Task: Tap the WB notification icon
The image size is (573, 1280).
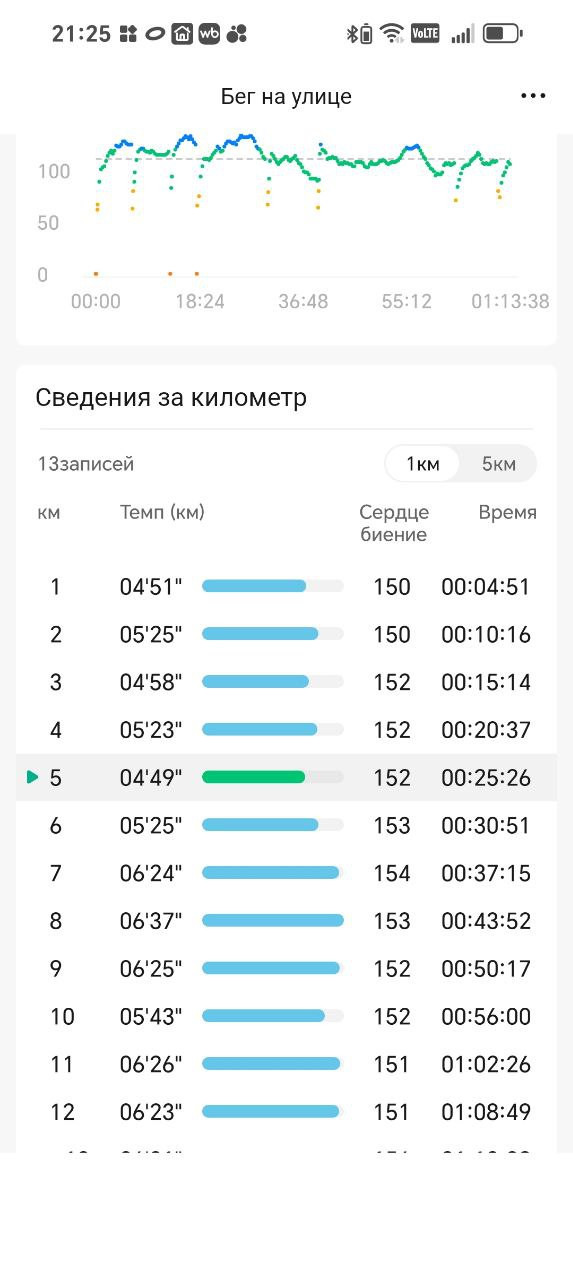Action: pos(209,34)
